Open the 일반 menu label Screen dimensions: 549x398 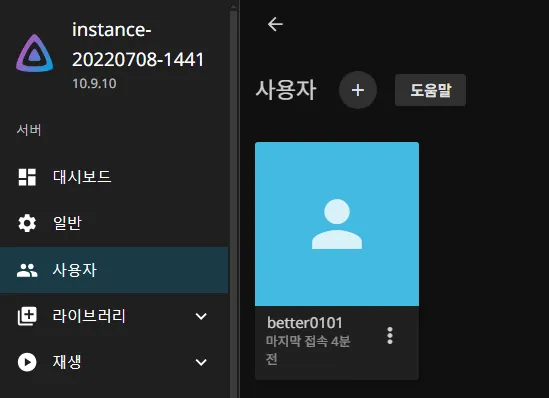pos(67,223)
